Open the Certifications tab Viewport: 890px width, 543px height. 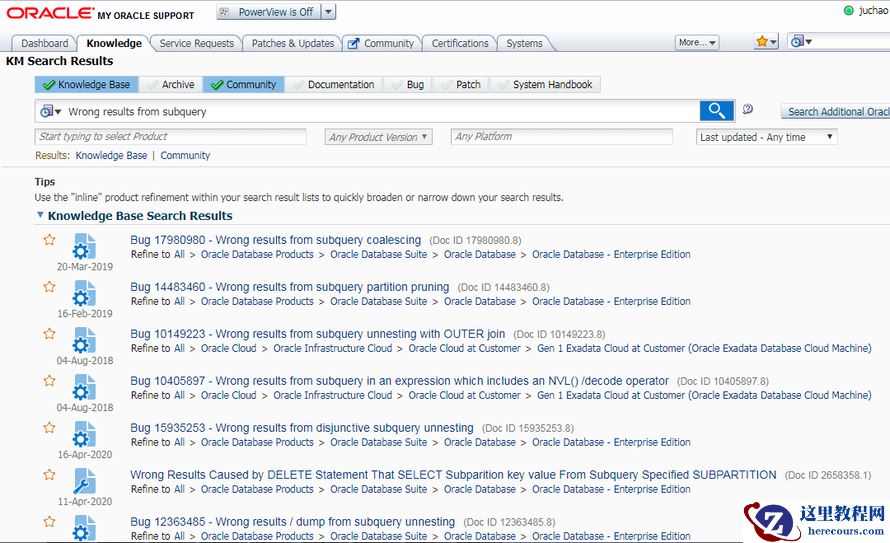pos(460,43)
